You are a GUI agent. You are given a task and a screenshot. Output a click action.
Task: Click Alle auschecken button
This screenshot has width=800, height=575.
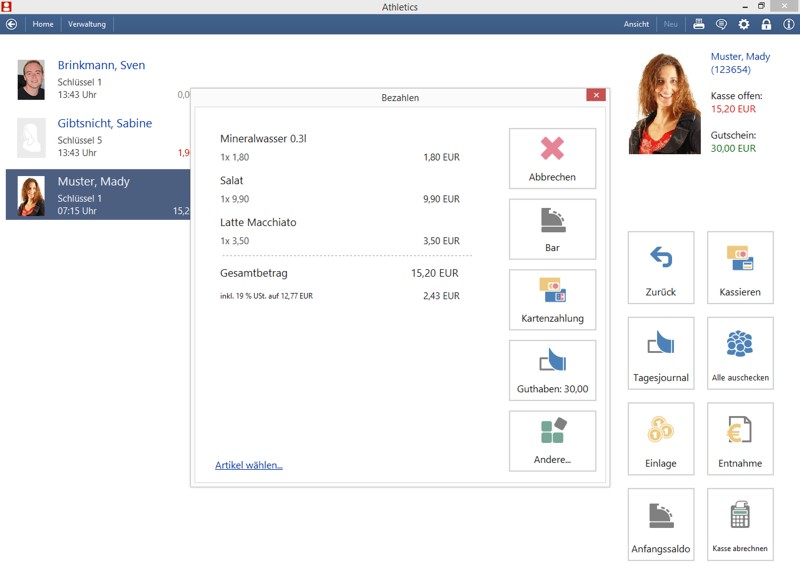740,354
